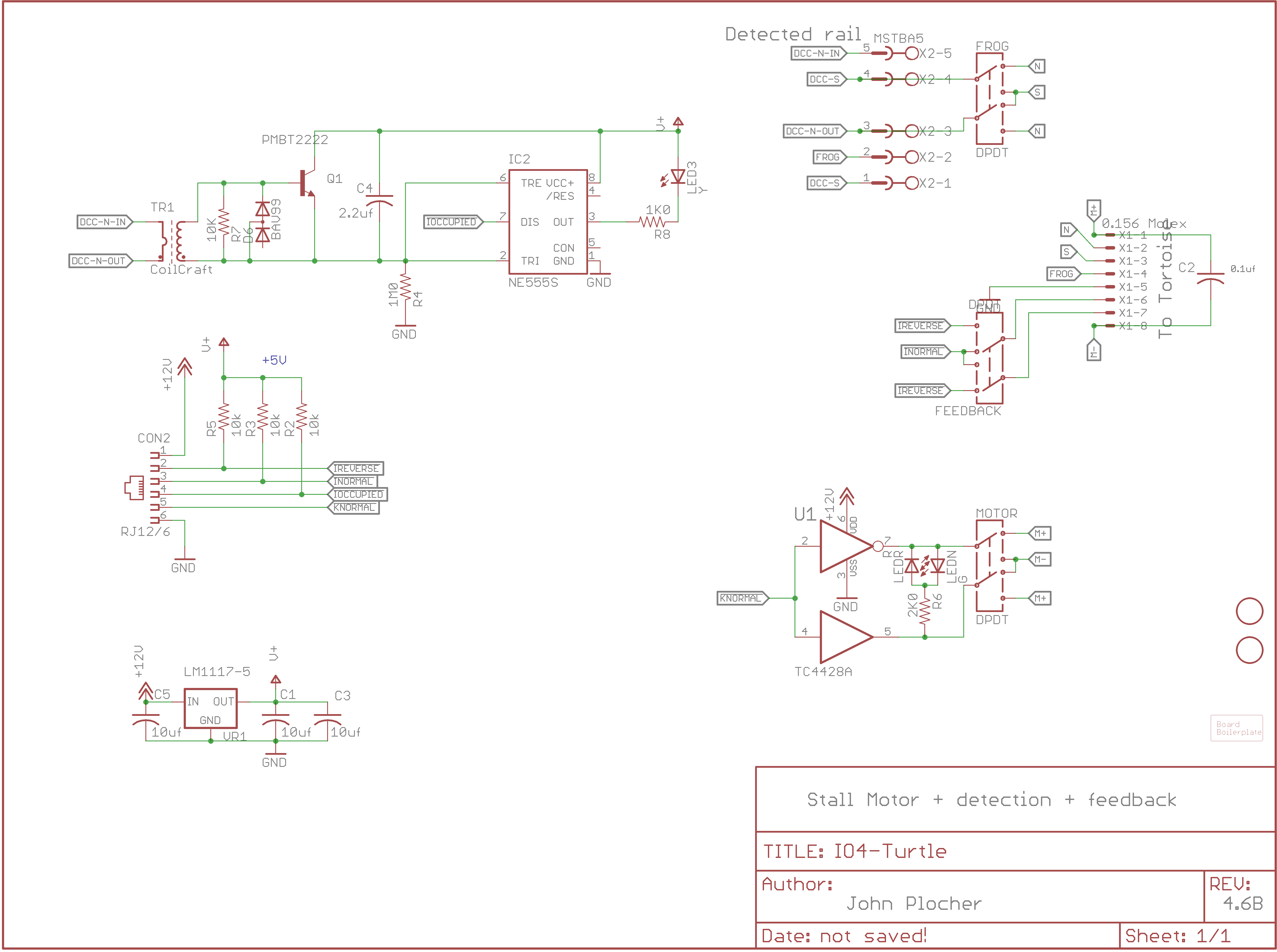Select the 'Detected rail' heading text
Screen dimensions: 1277x952
coord(793,35)
